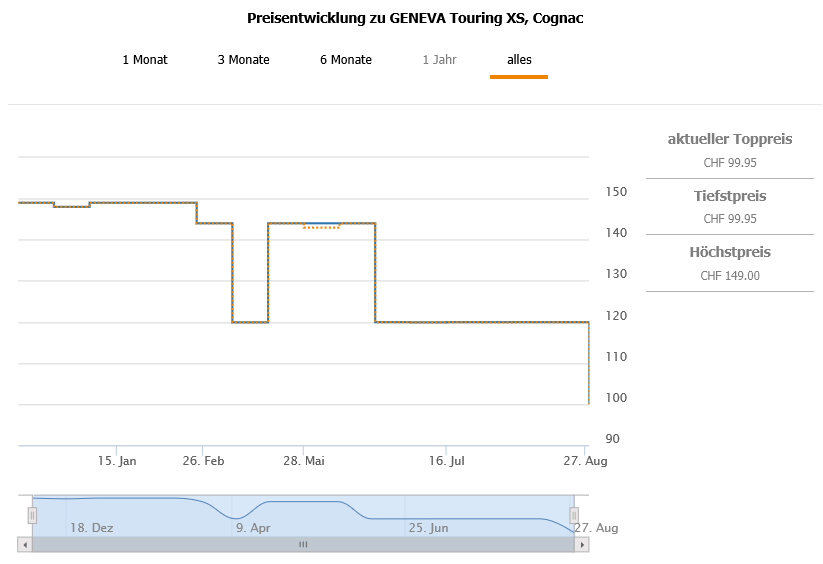Click the Höchstpreis label

(x=730, y=252)
